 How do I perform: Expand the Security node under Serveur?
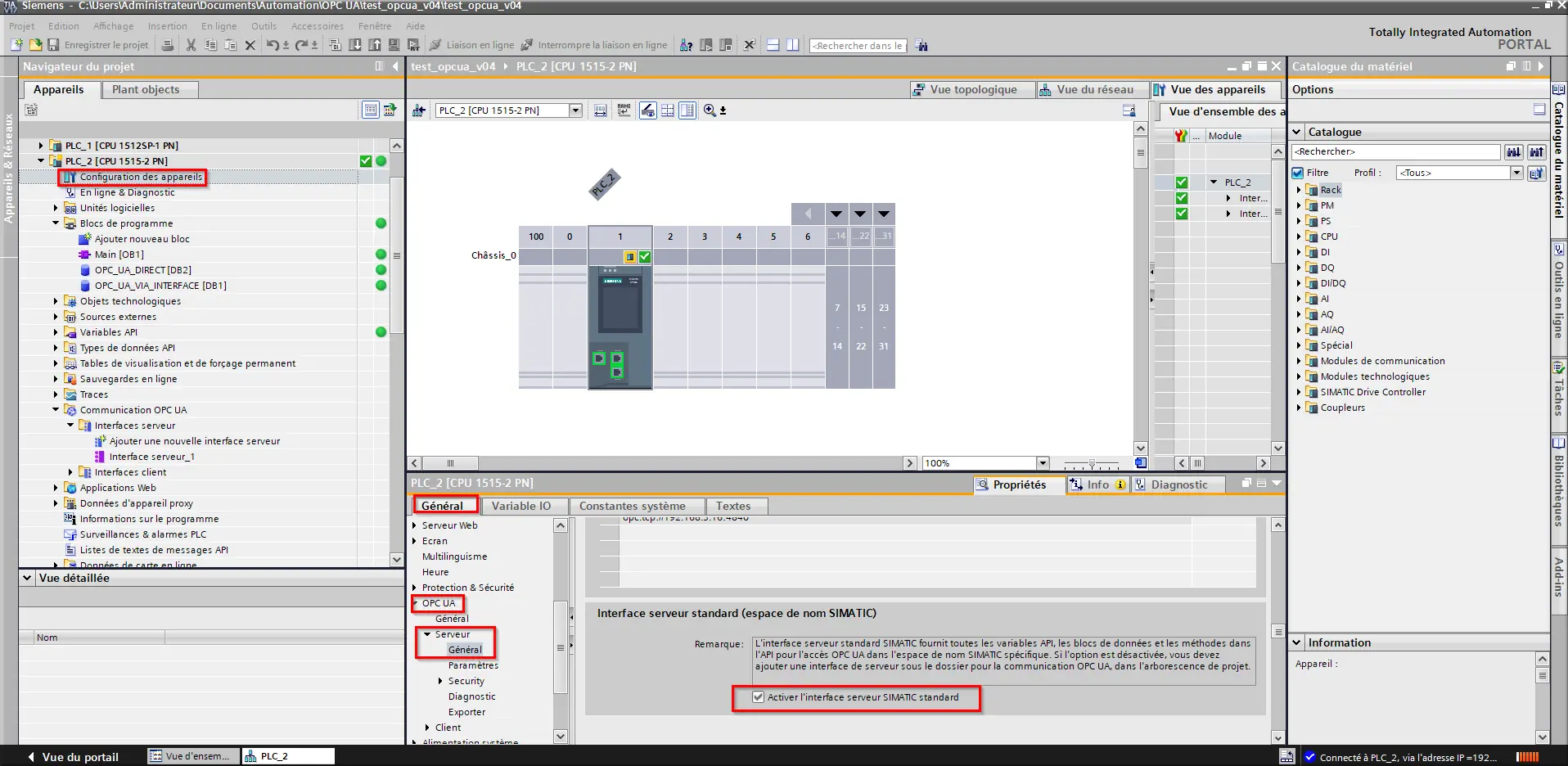point(440,681)
